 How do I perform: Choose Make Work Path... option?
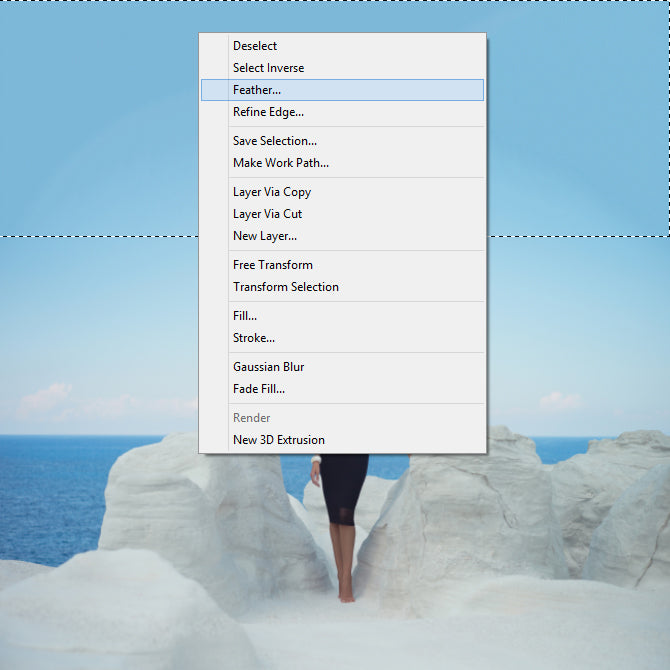tap(342, 163)
